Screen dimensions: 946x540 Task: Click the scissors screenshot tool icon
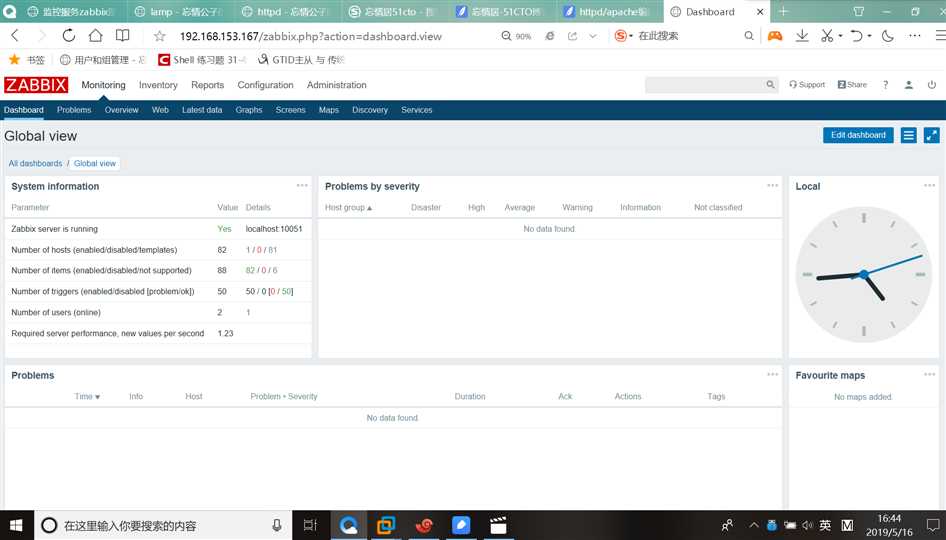[x=827, y=36]
